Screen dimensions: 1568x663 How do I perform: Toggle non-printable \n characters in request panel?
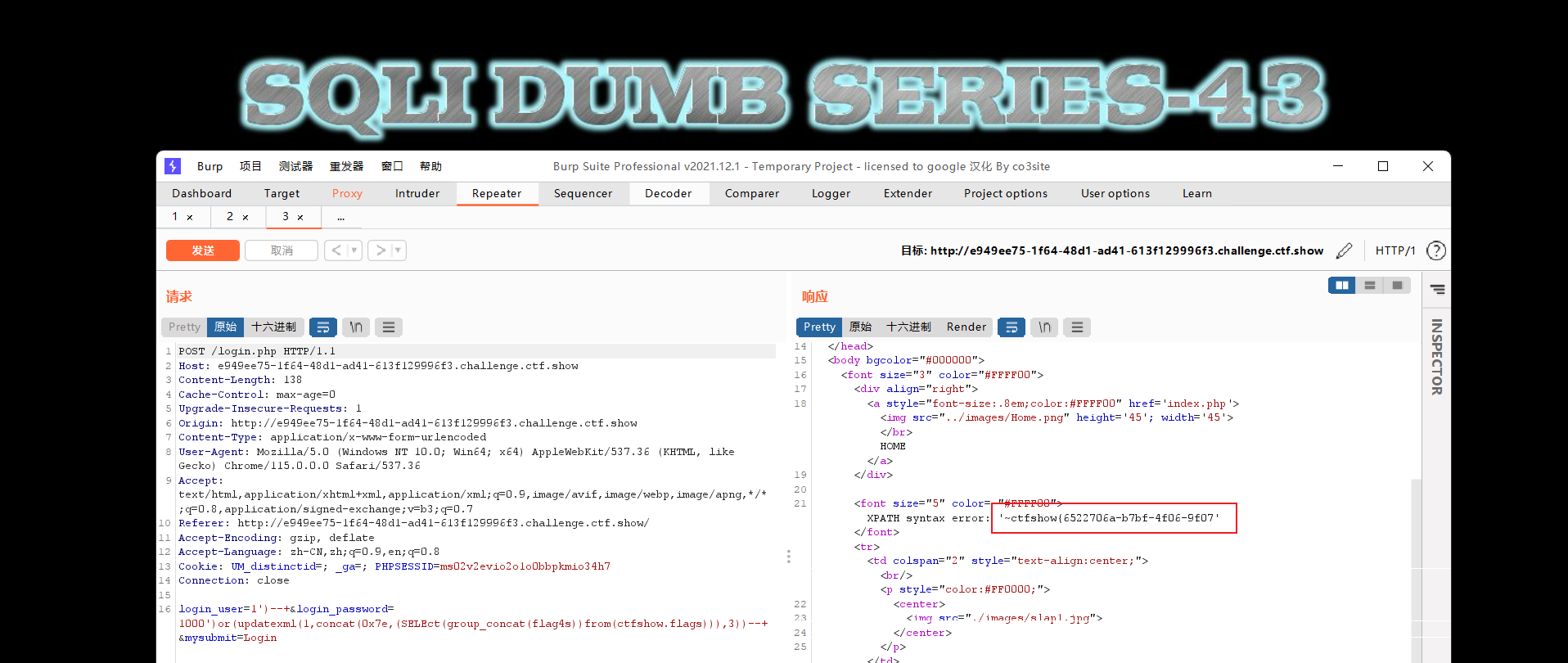pyautogui.click(x=356, y=327)
